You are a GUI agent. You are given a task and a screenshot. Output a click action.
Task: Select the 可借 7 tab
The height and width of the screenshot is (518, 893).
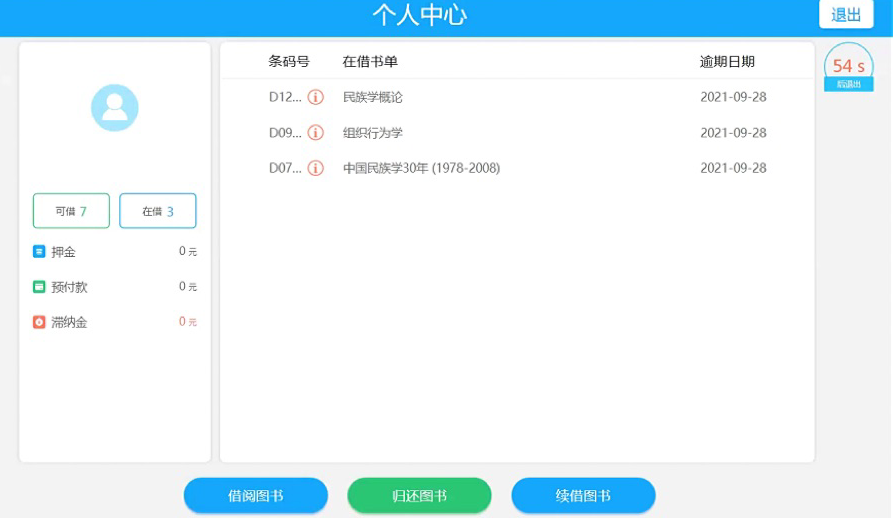71,211
